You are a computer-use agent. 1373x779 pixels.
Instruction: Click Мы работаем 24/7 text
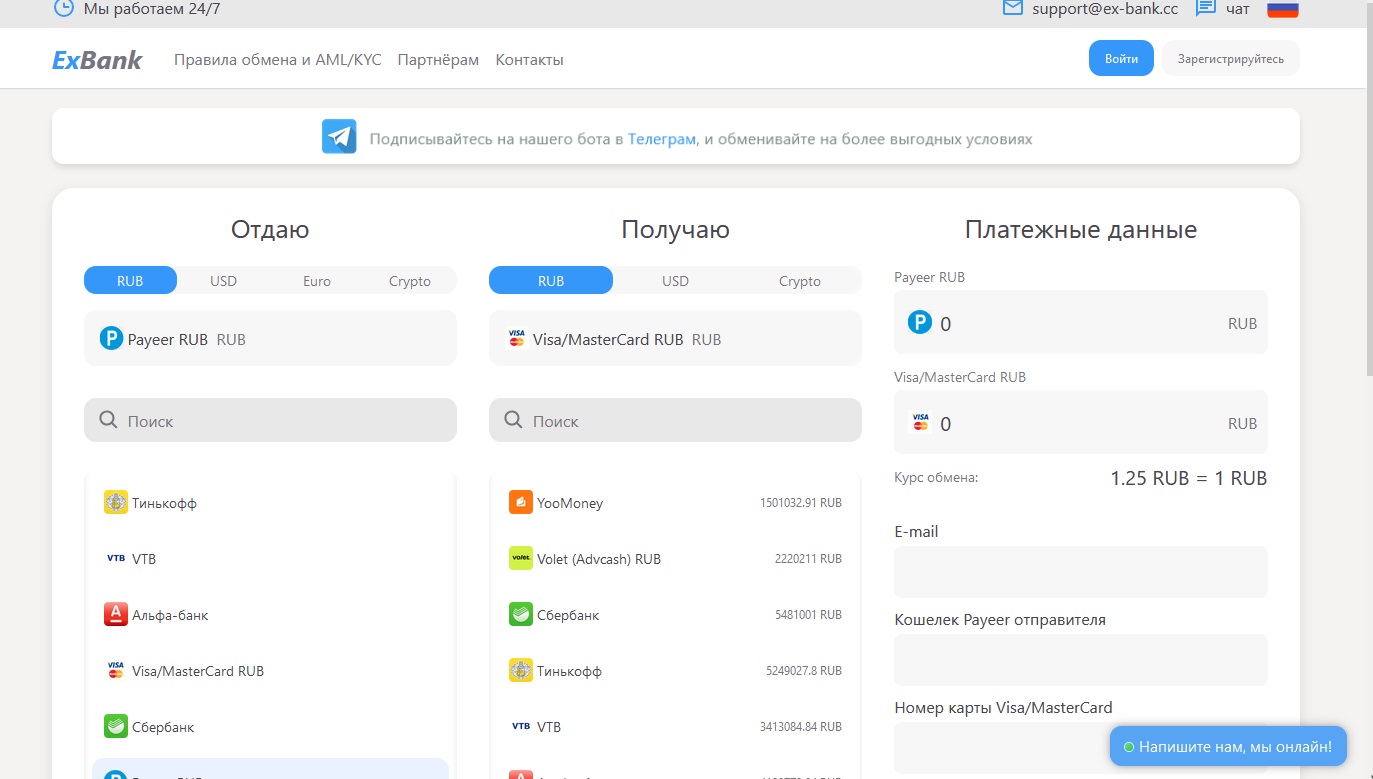point(152,8)
